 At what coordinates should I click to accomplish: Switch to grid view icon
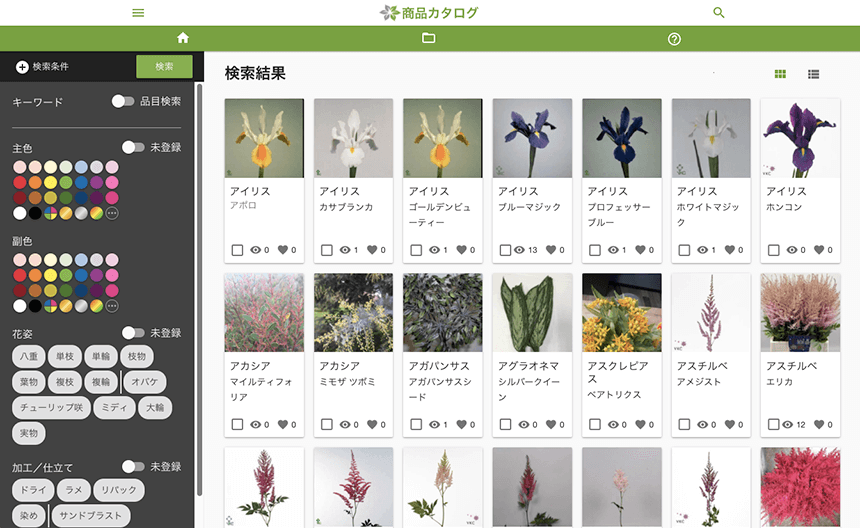pos(780,74)
